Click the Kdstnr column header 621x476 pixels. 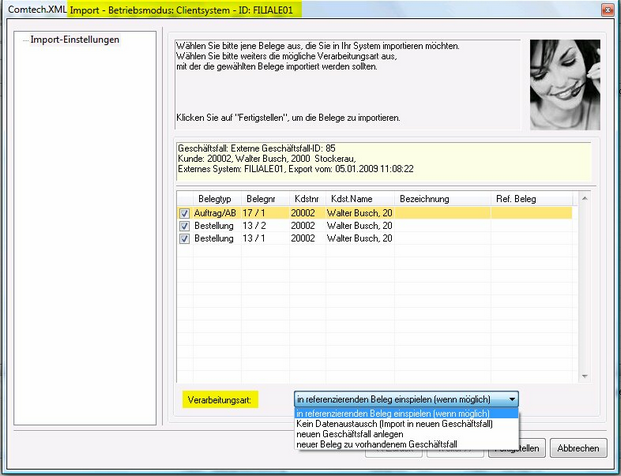tap(304, 199)
